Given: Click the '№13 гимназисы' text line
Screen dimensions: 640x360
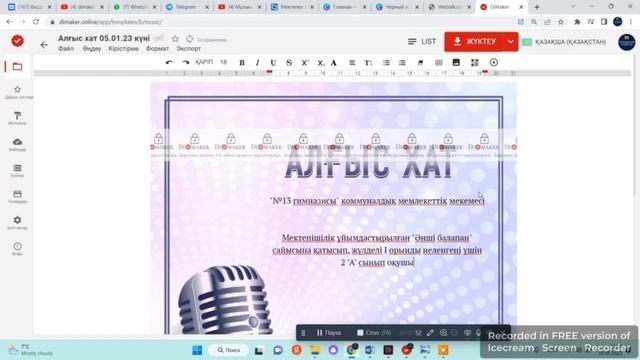Looking at the screenshot, I should click(x=377, y=201).
